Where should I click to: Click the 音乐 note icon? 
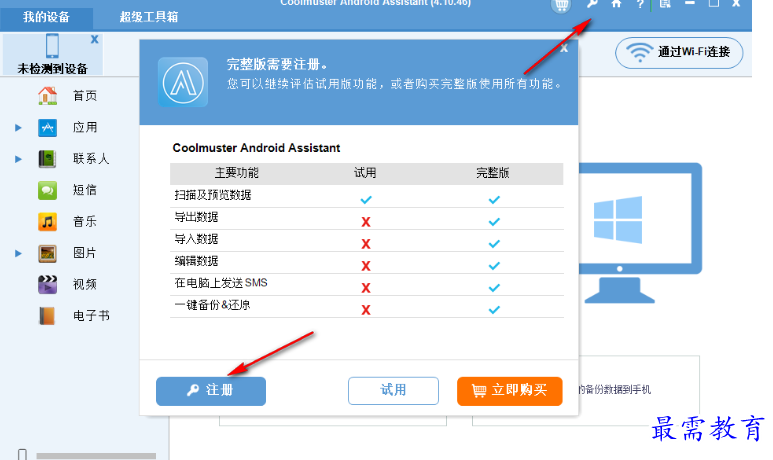pos(47,222)
